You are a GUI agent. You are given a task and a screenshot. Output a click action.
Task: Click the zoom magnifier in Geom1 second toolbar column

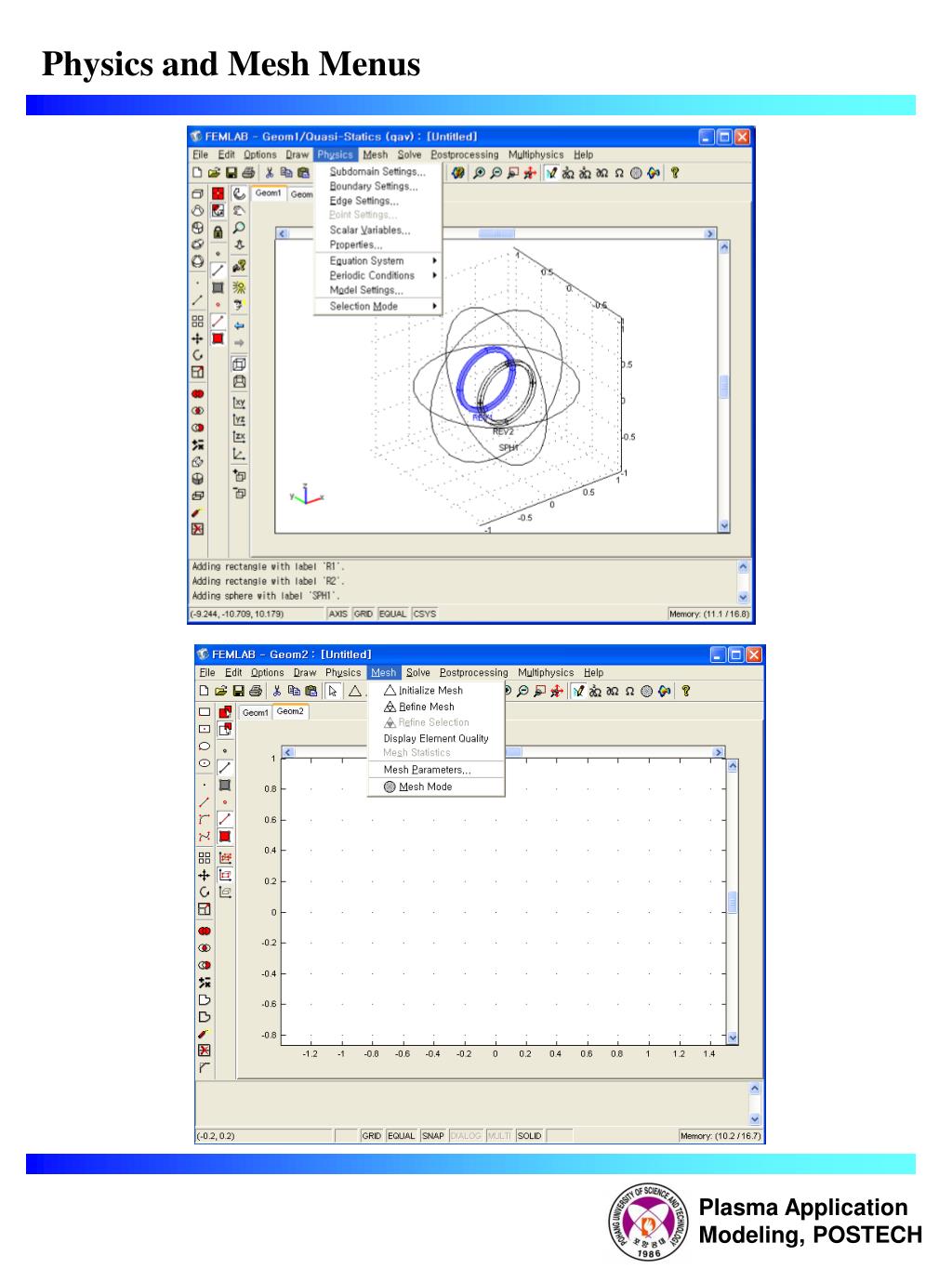[239, 228]
